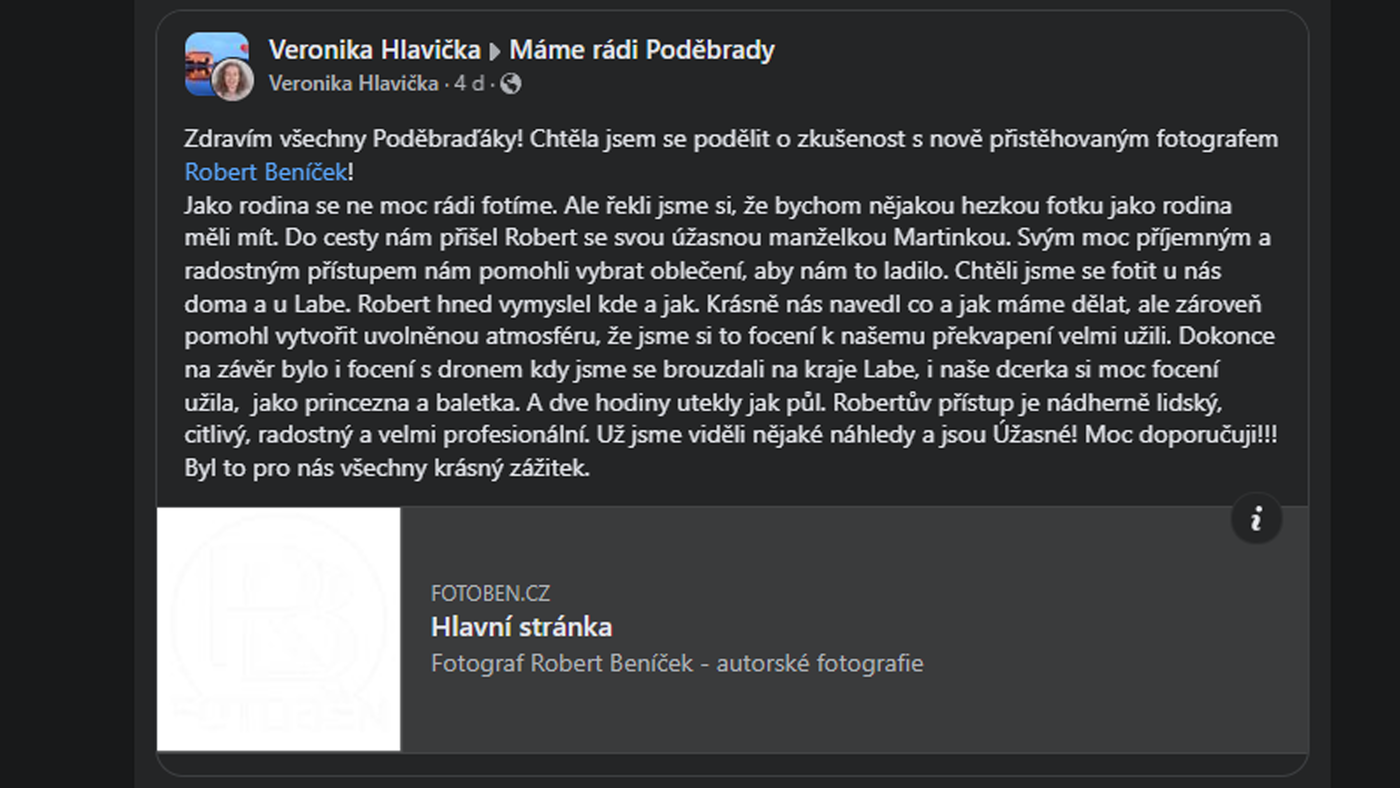1400x788 pixels.
Task: Open the post's '4 d' timestamp
Action: 468,84
